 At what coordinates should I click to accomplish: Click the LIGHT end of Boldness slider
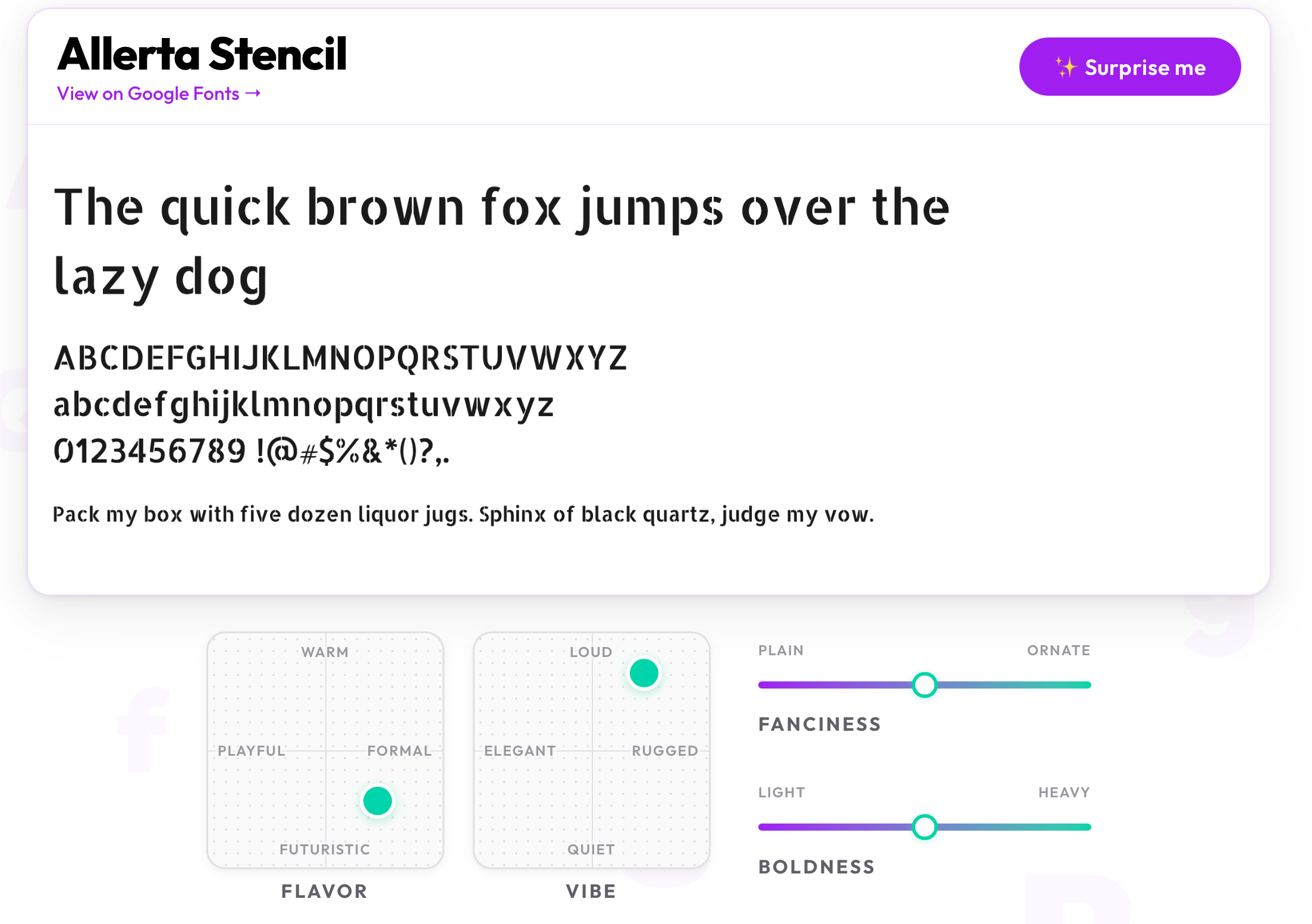[764, 827]
